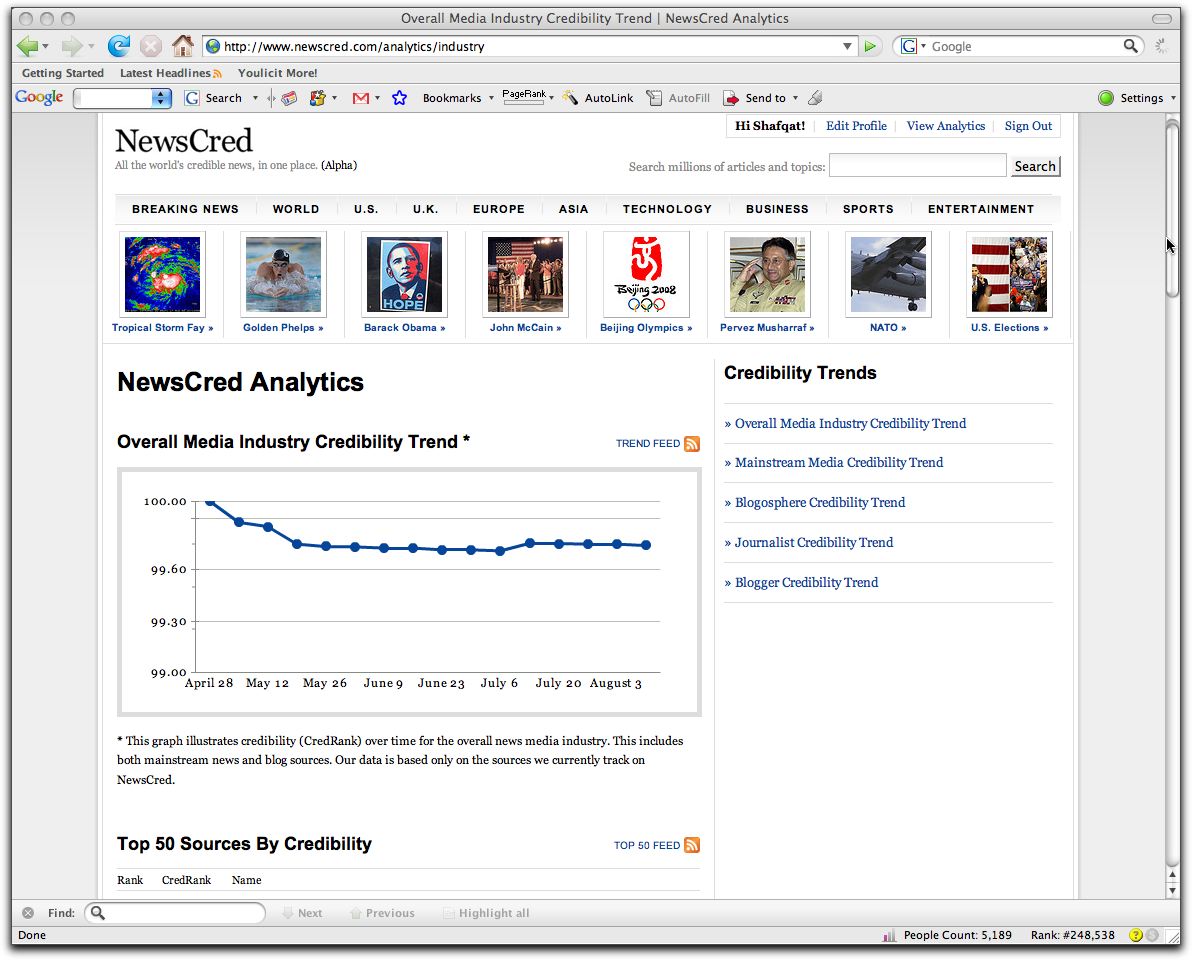Viewport: 1192px width, 960px height.
Task: Open Journalist Credibility Trend link
Action: tap(813, 543)
